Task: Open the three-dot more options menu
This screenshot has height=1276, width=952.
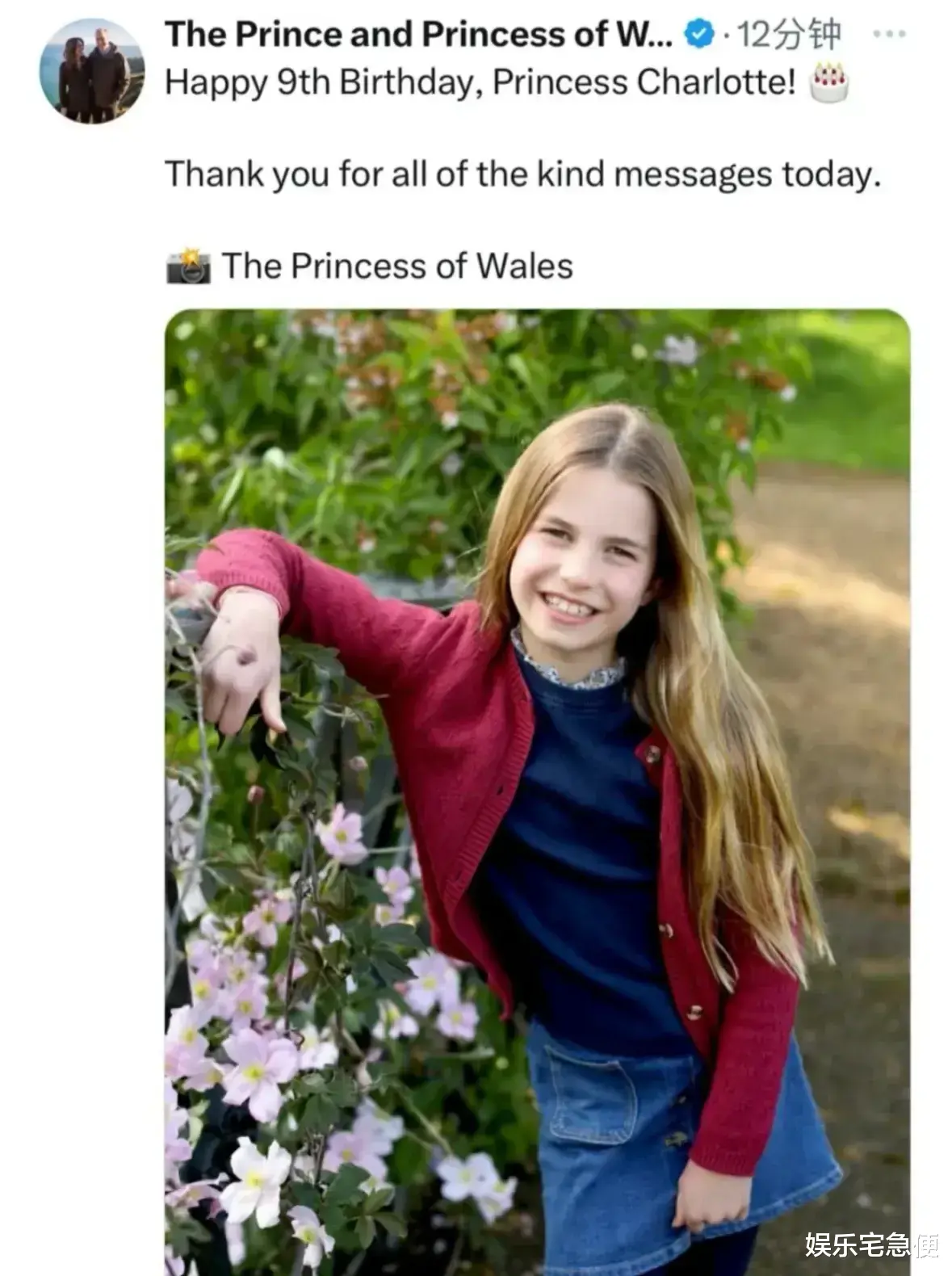Action: (x=889, y=34)
